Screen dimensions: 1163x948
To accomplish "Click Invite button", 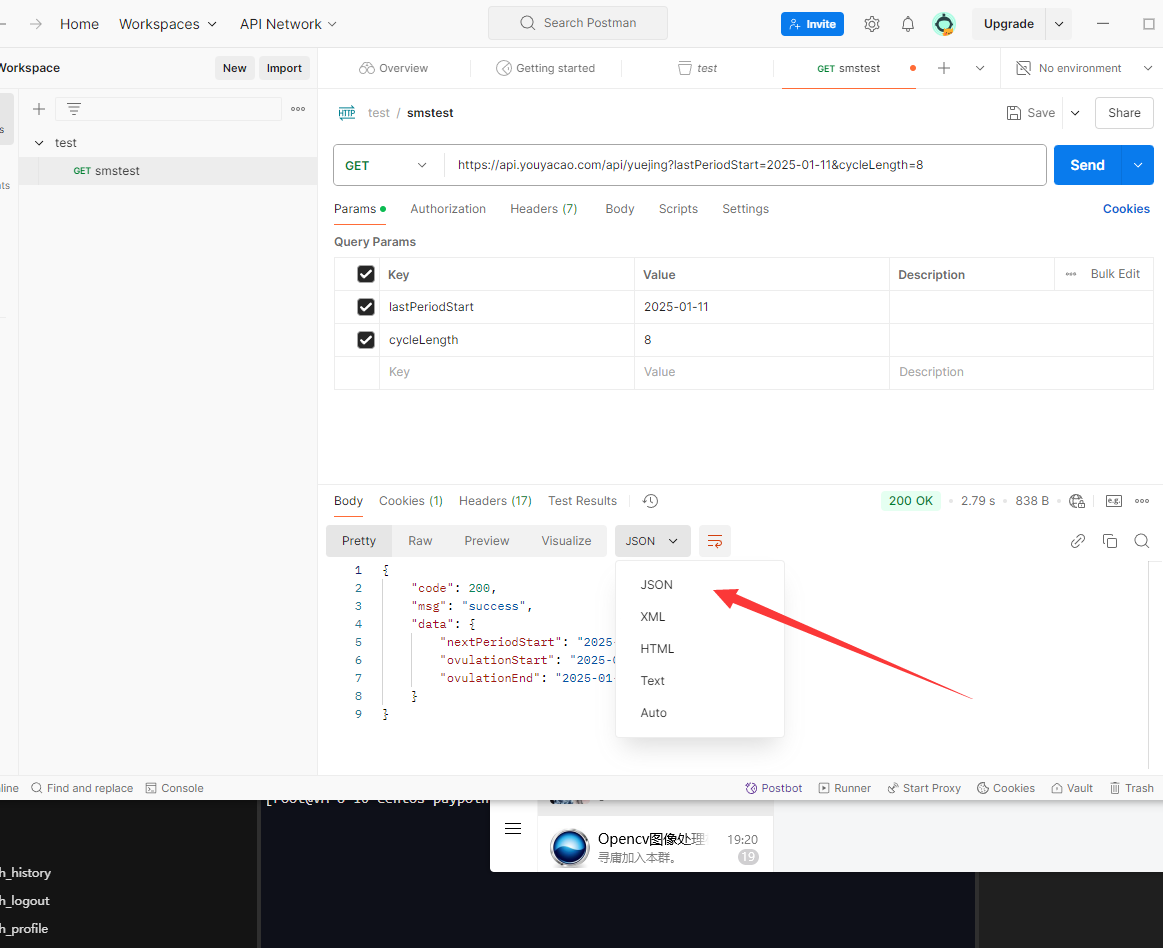I will point(812,24).
